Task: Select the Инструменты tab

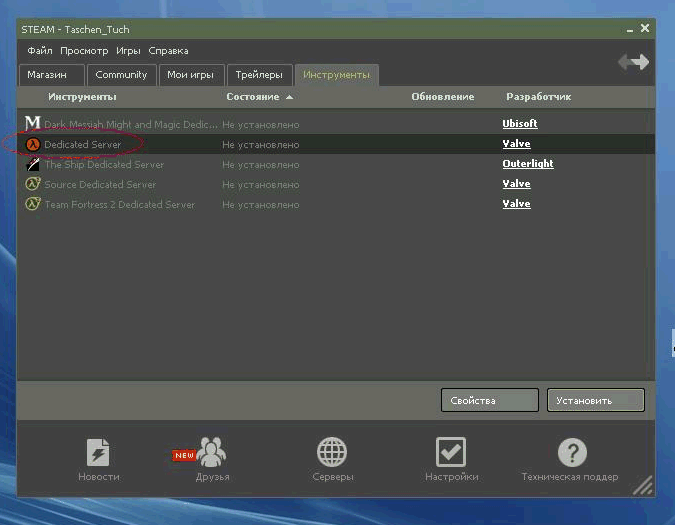Action: (x=337, y=75)
